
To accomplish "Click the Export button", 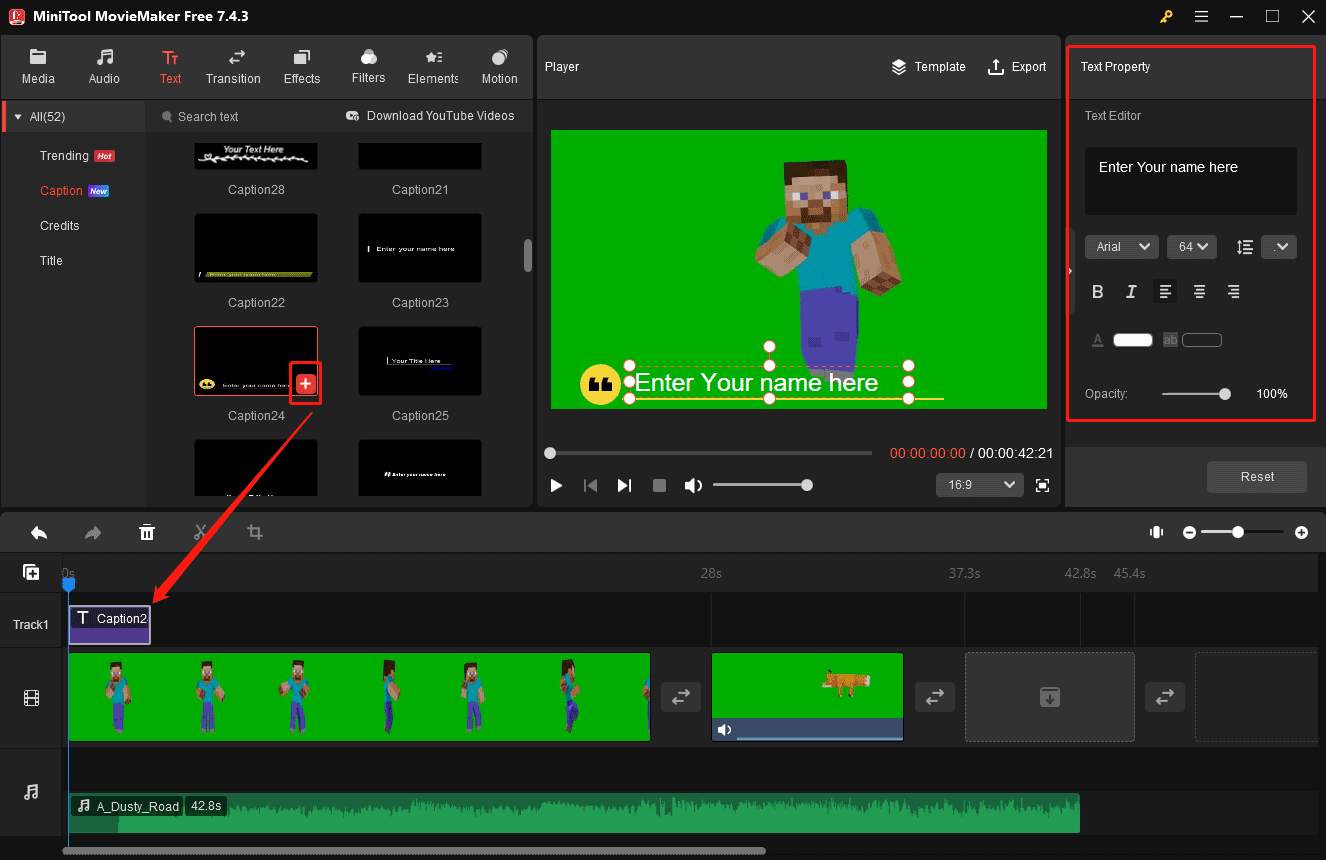I will 1017,67.
